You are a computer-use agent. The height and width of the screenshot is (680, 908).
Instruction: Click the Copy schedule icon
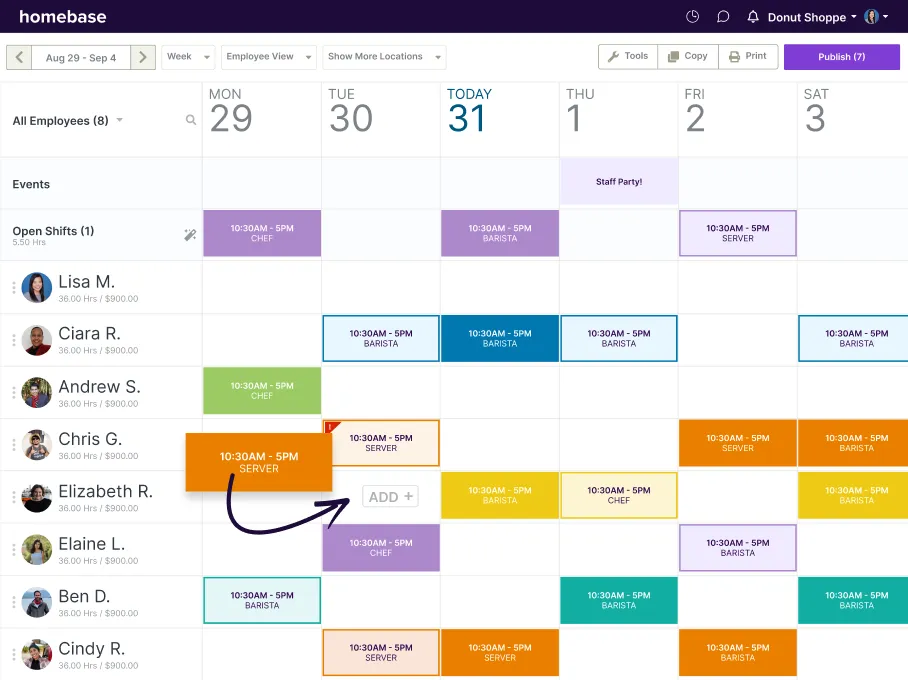click(687, 56)
